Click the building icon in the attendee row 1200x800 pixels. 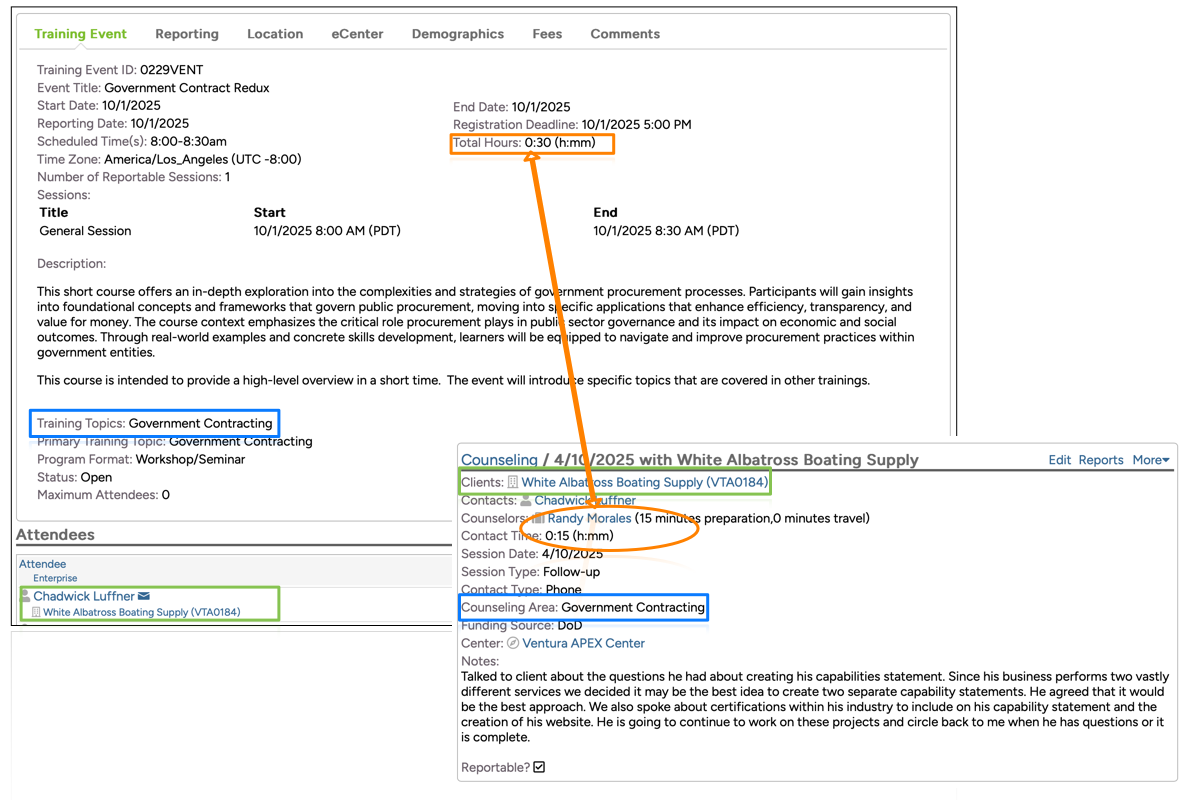pyautogui.click(x=37, y=612)
